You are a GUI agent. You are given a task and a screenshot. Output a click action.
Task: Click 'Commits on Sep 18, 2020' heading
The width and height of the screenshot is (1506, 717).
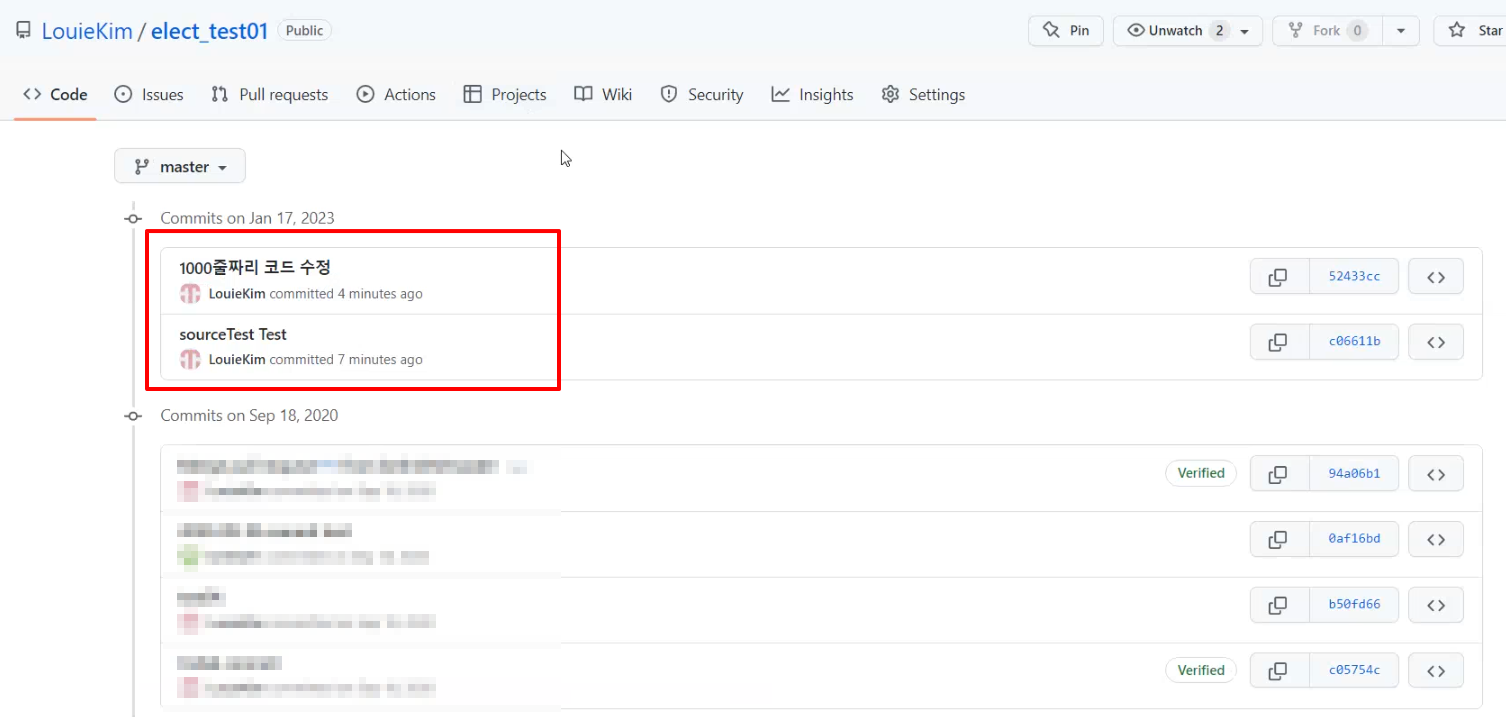point(249,416)
